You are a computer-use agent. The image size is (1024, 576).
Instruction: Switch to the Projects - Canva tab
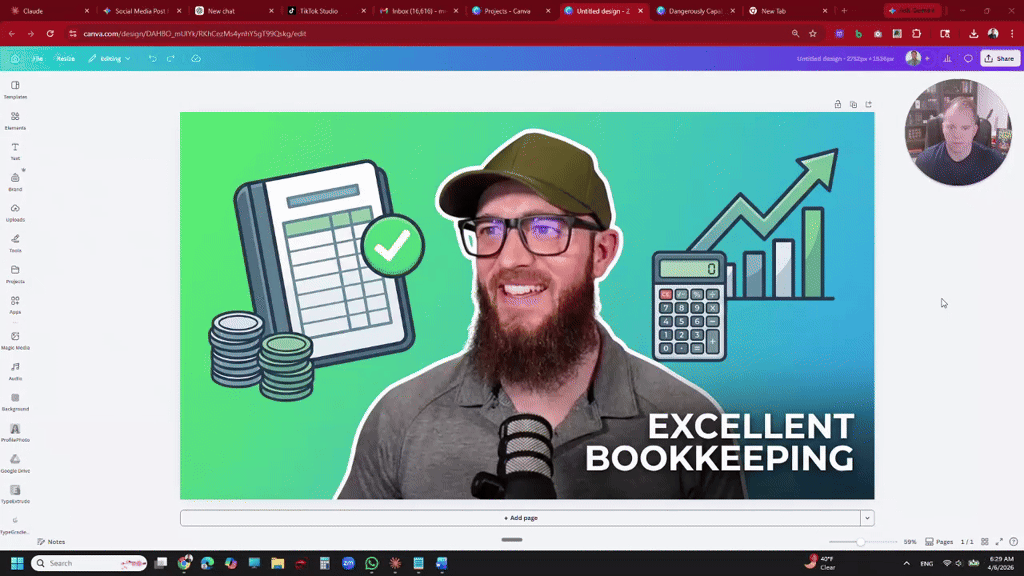point(511,11)
